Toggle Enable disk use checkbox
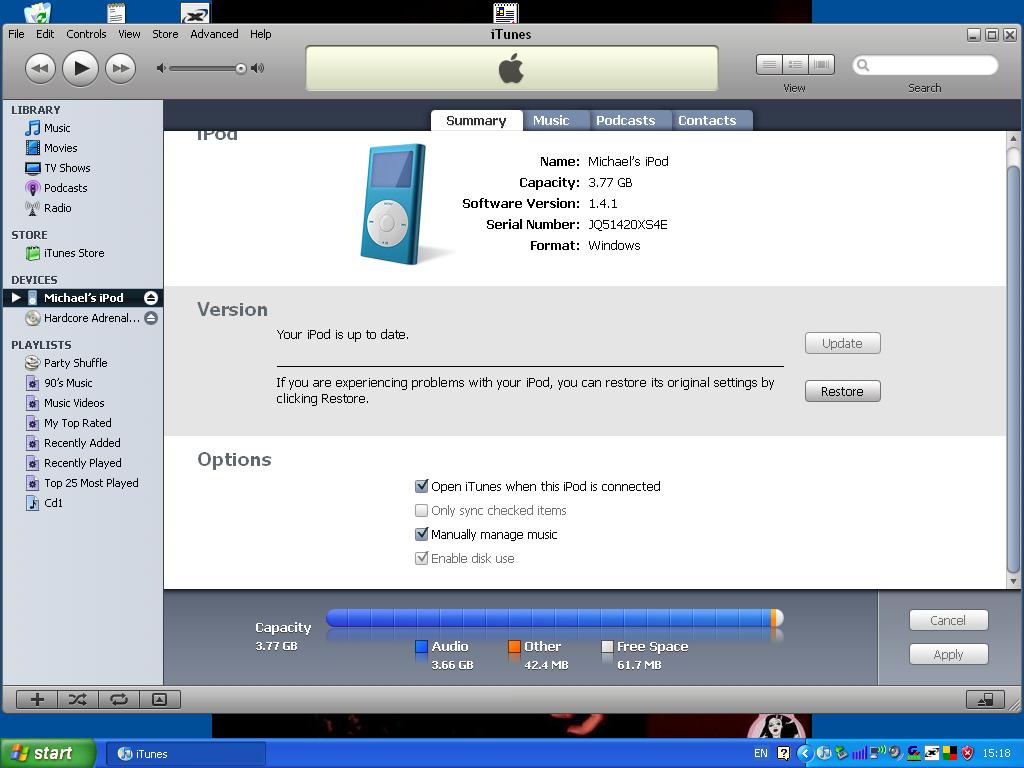 [422, 558]
